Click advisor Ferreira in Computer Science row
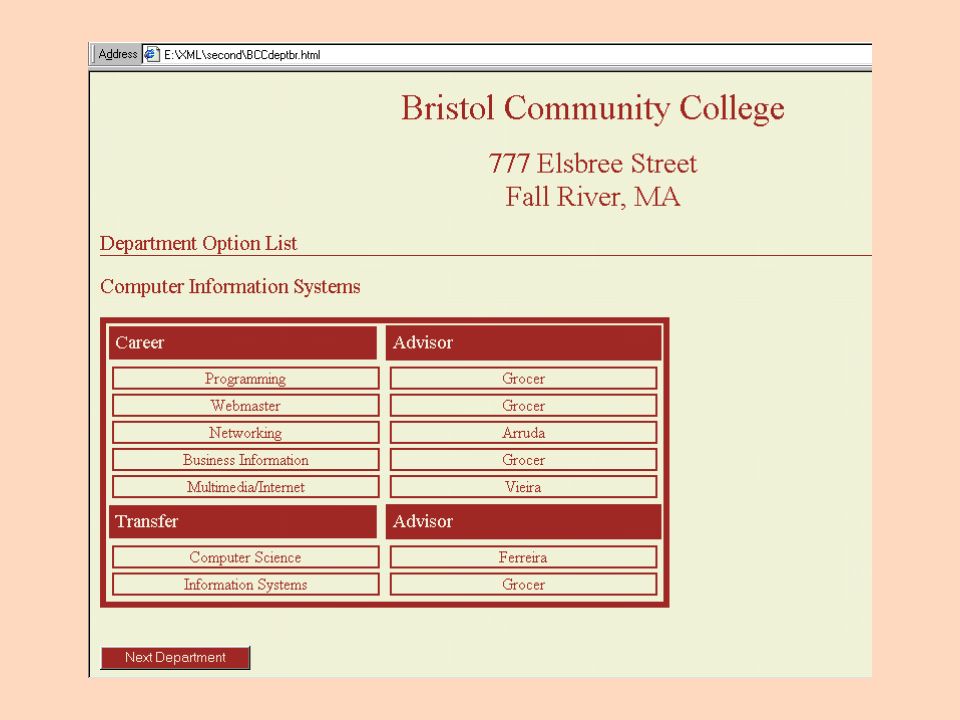 click(523, 557)
